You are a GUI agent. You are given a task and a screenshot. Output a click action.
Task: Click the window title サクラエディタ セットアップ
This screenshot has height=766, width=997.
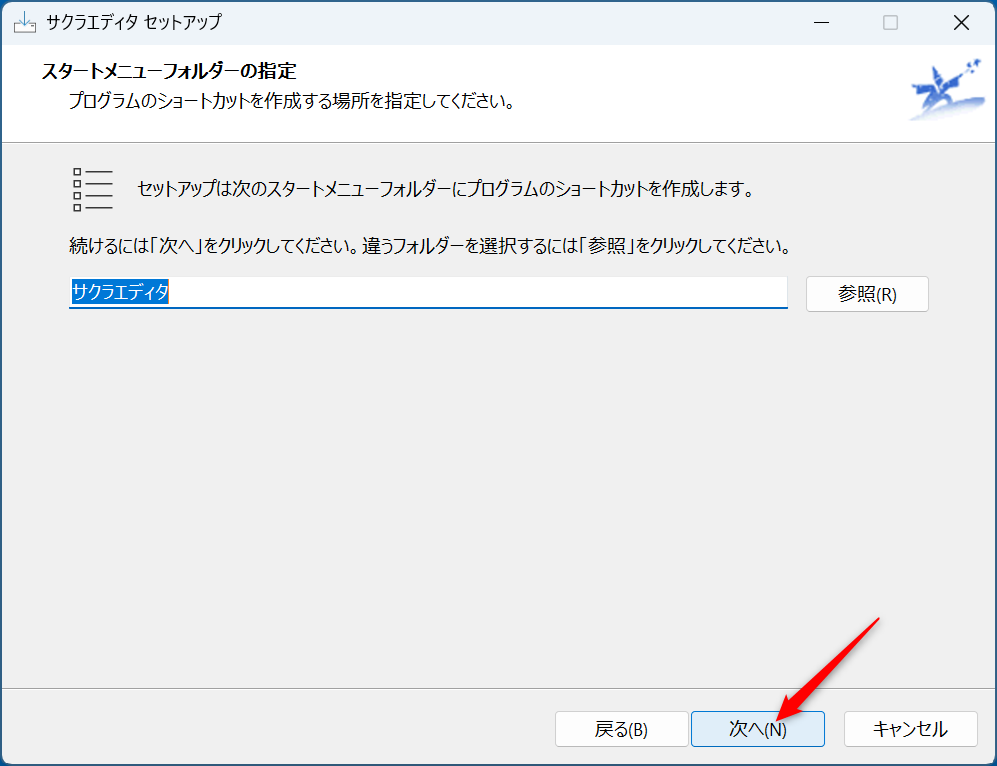(x=134, y=22)
